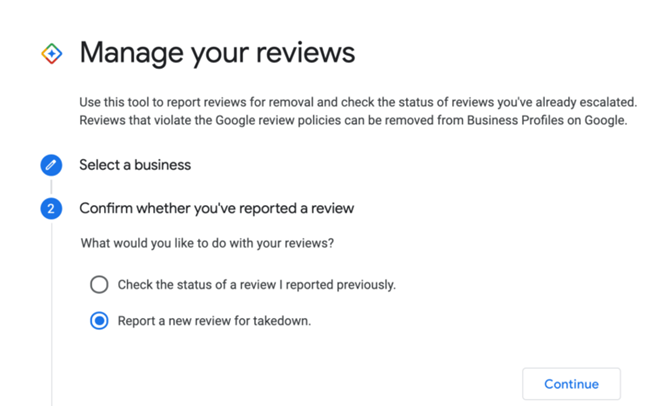This screenshot has height=406, width=650.
Task: Click the pencil edit icon for step one
Action: 51,165
